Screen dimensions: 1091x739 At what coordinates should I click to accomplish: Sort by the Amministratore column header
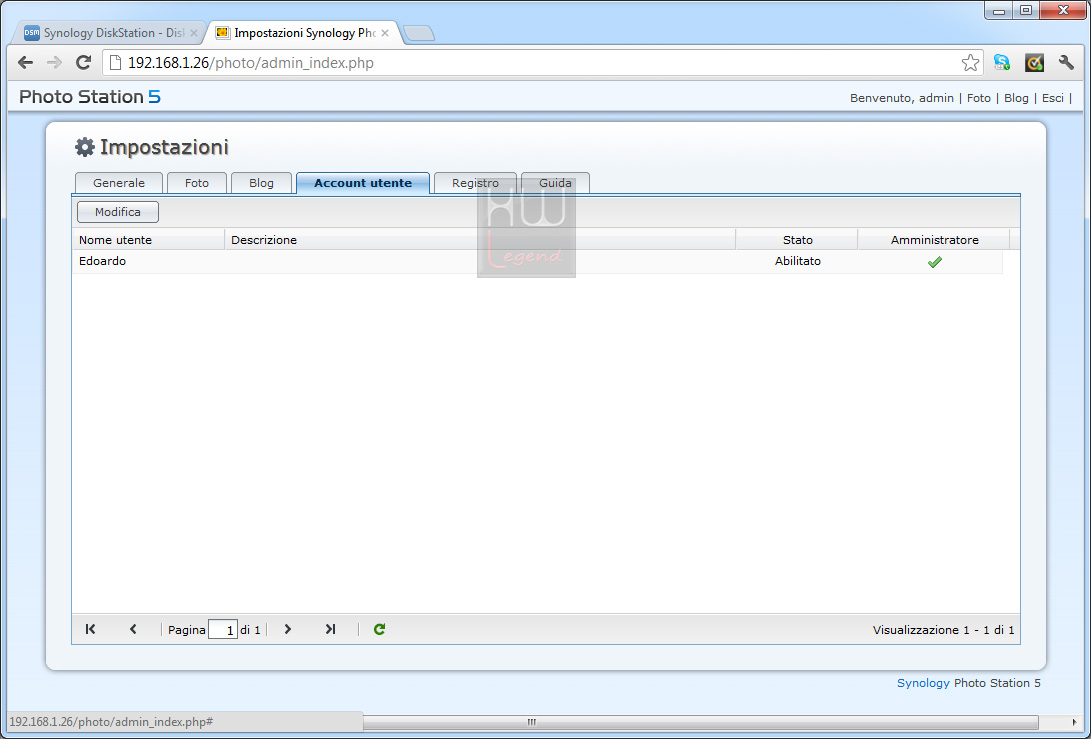pos(934,240)
